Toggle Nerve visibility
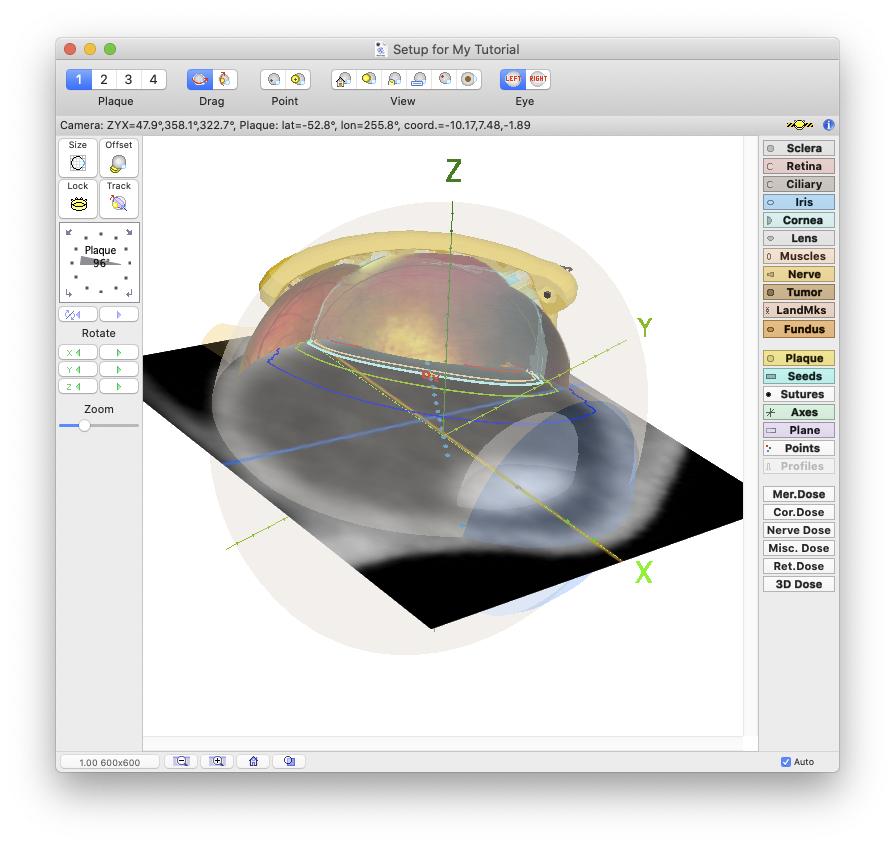Image resolution: width=895 pixels, height=846 pixels. [x=799, y=274]
